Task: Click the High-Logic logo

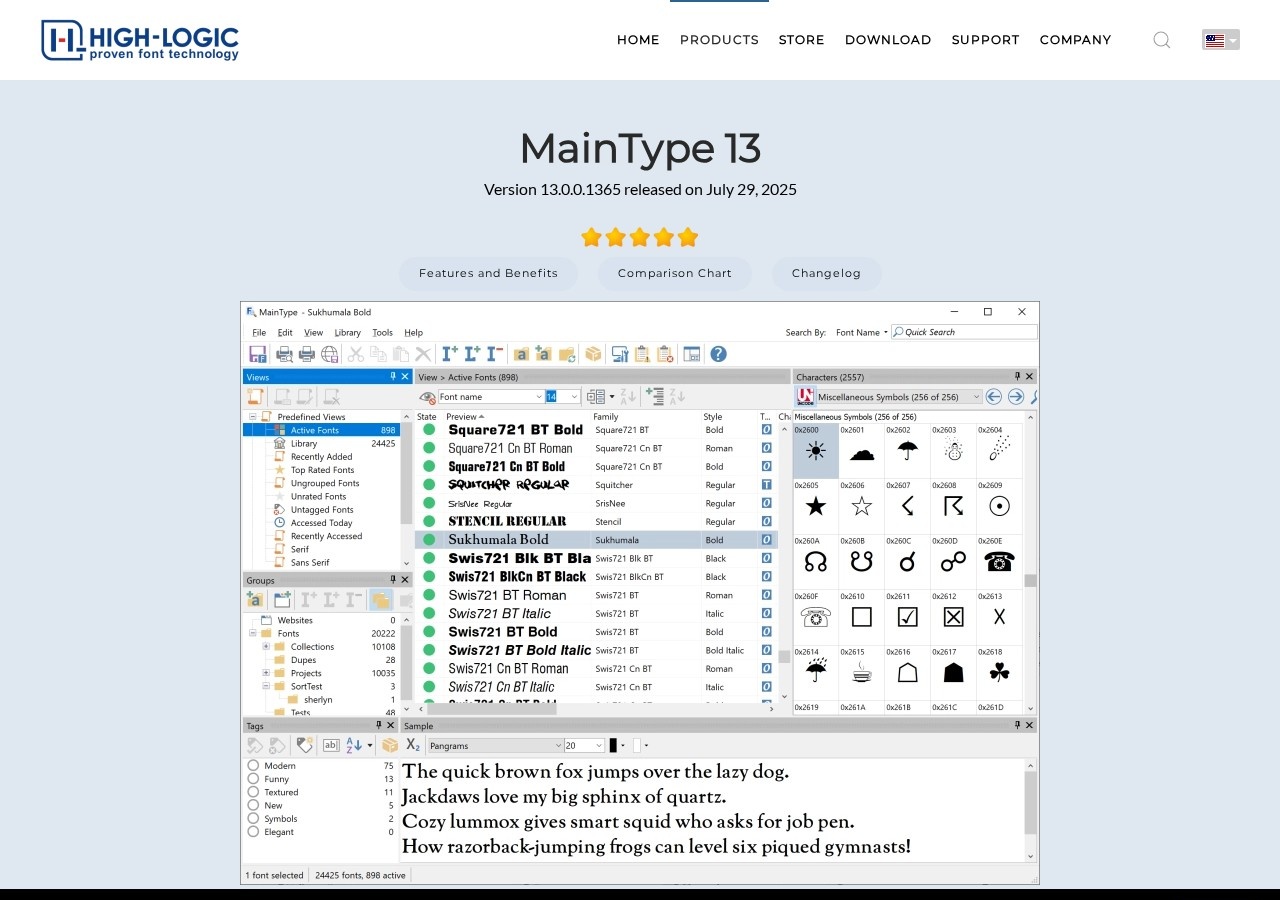Action: pos(140,40)
